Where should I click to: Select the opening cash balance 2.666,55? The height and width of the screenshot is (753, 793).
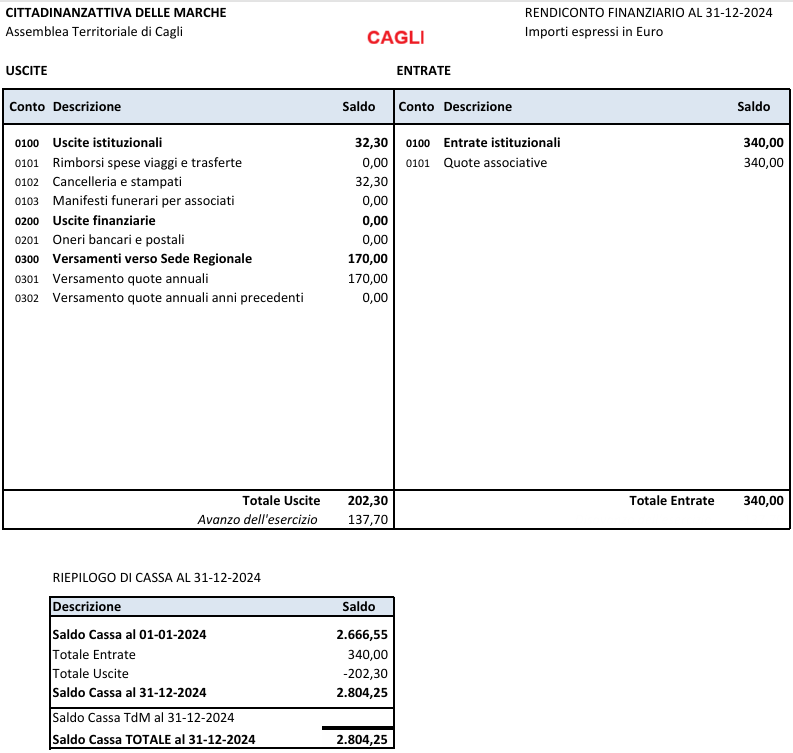pyautogui.click(x=362, y=635)
